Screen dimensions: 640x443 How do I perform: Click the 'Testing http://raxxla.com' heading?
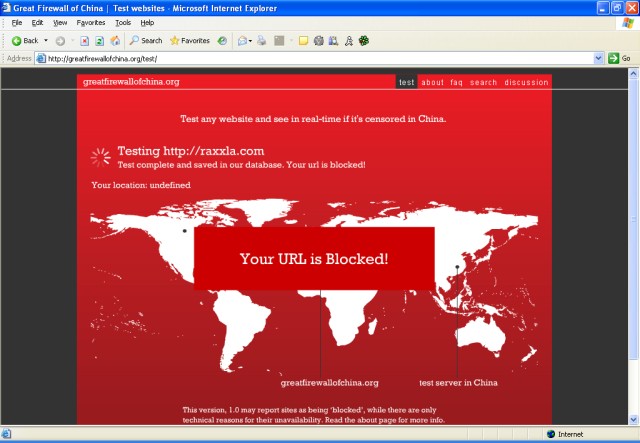(x=191, y=151)
